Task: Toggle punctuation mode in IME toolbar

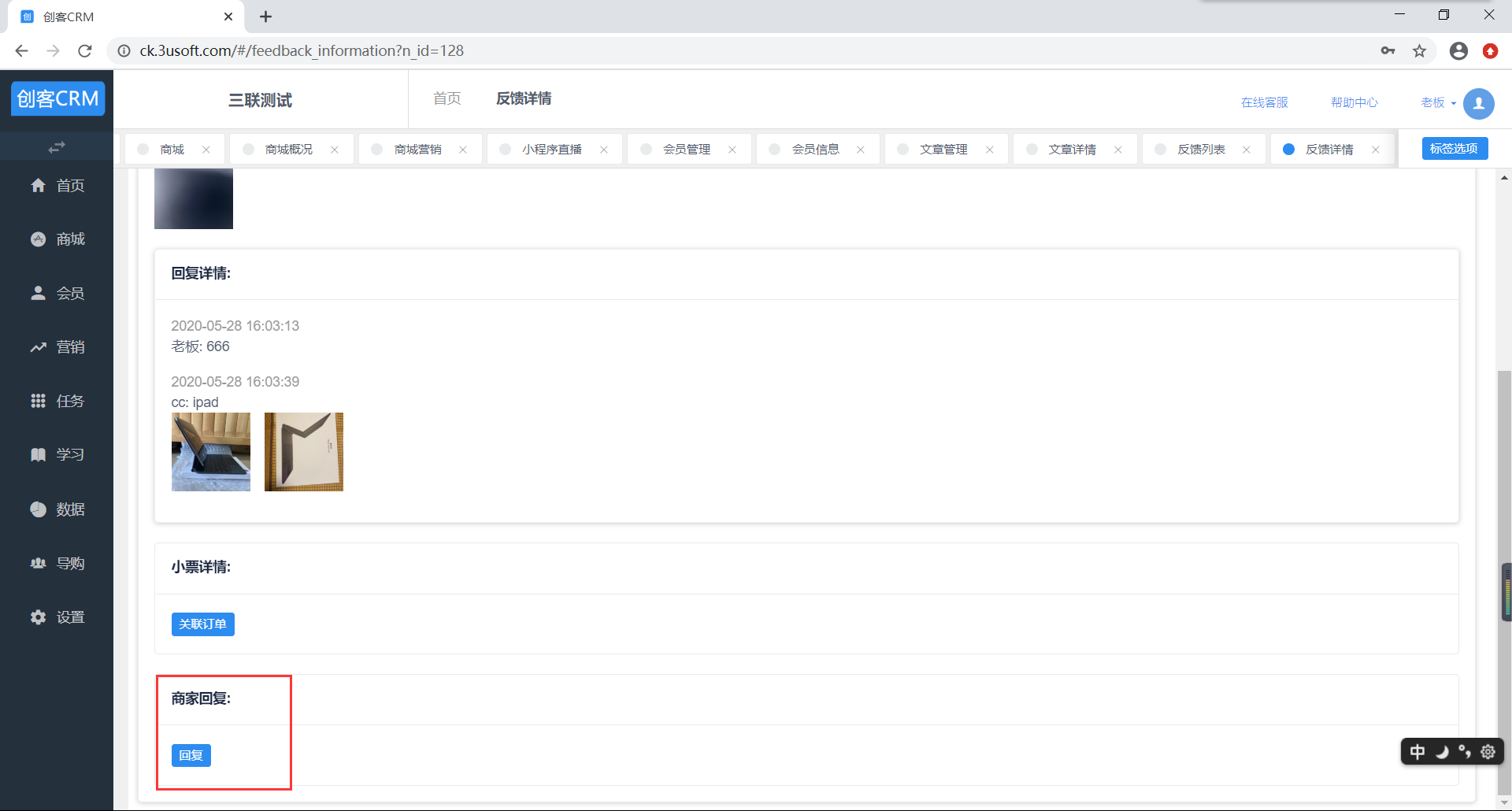Action: 1465,751
